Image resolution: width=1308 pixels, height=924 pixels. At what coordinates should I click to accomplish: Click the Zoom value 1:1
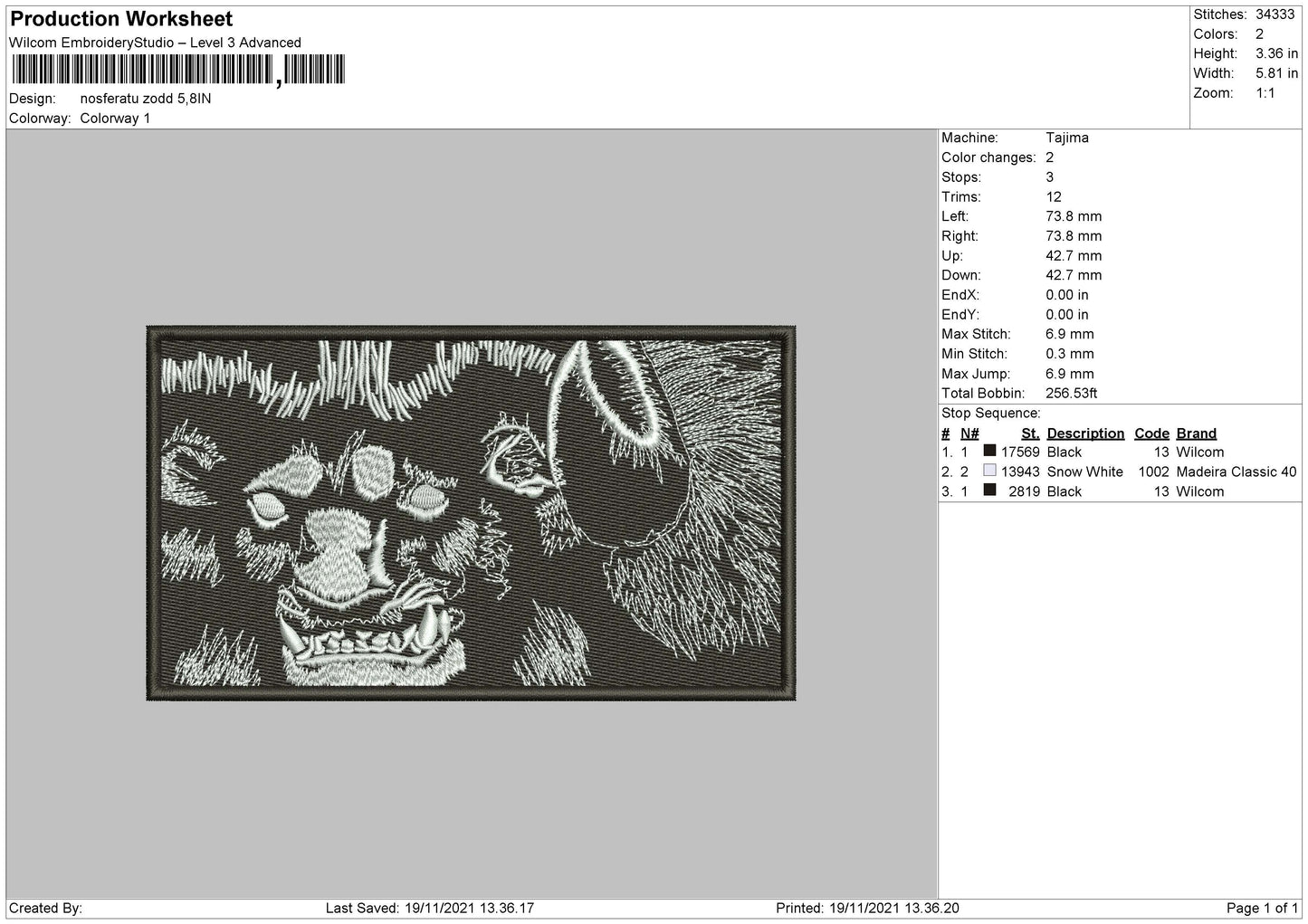pos(1265,93)
